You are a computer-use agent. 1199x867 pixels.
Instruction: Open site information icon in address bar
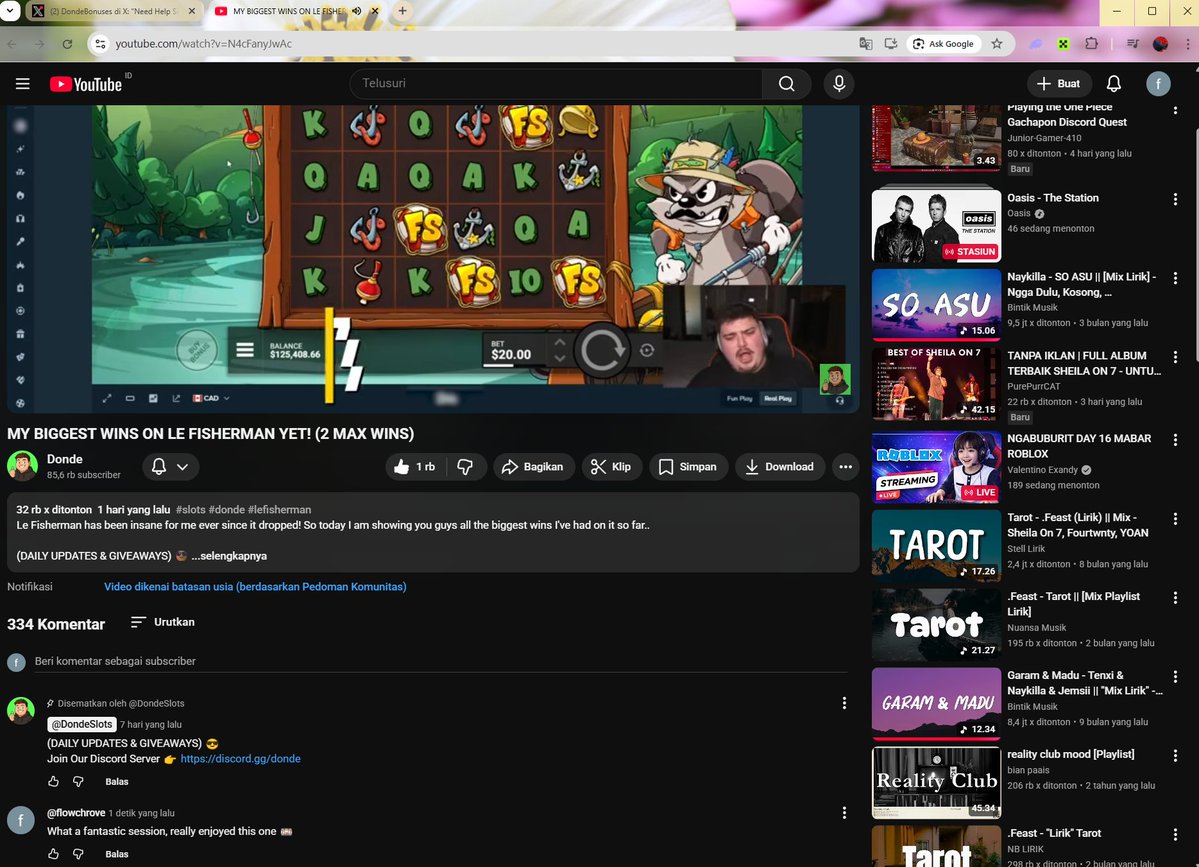tap(100, 44)
